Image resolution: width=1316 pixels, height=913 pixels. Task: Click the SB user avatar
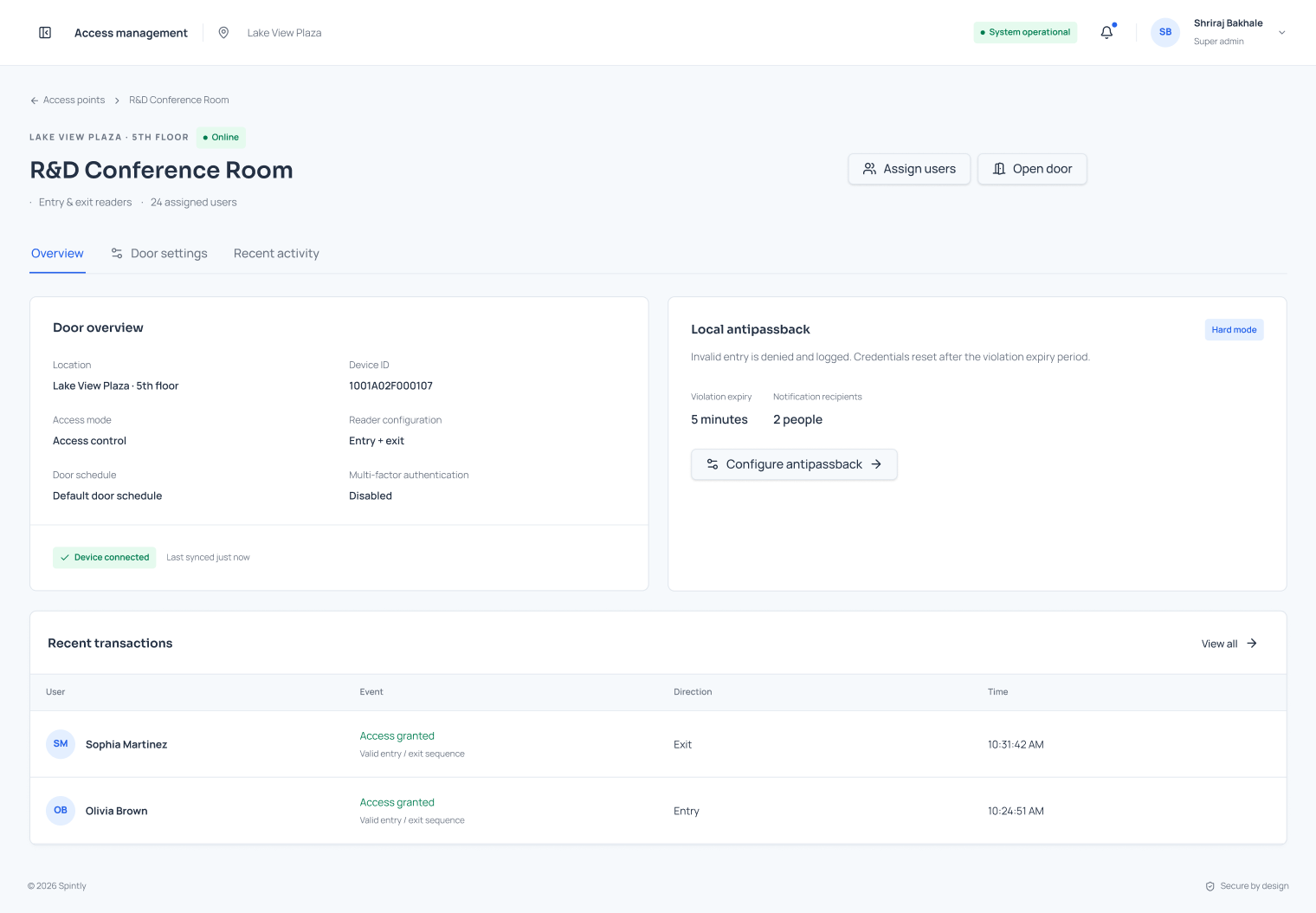(x=1165, y=32)
